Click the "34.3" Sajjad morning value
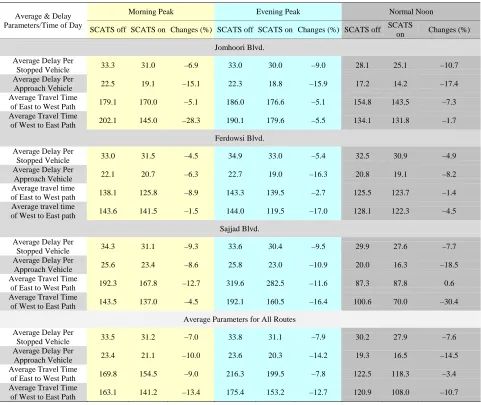 108,247
